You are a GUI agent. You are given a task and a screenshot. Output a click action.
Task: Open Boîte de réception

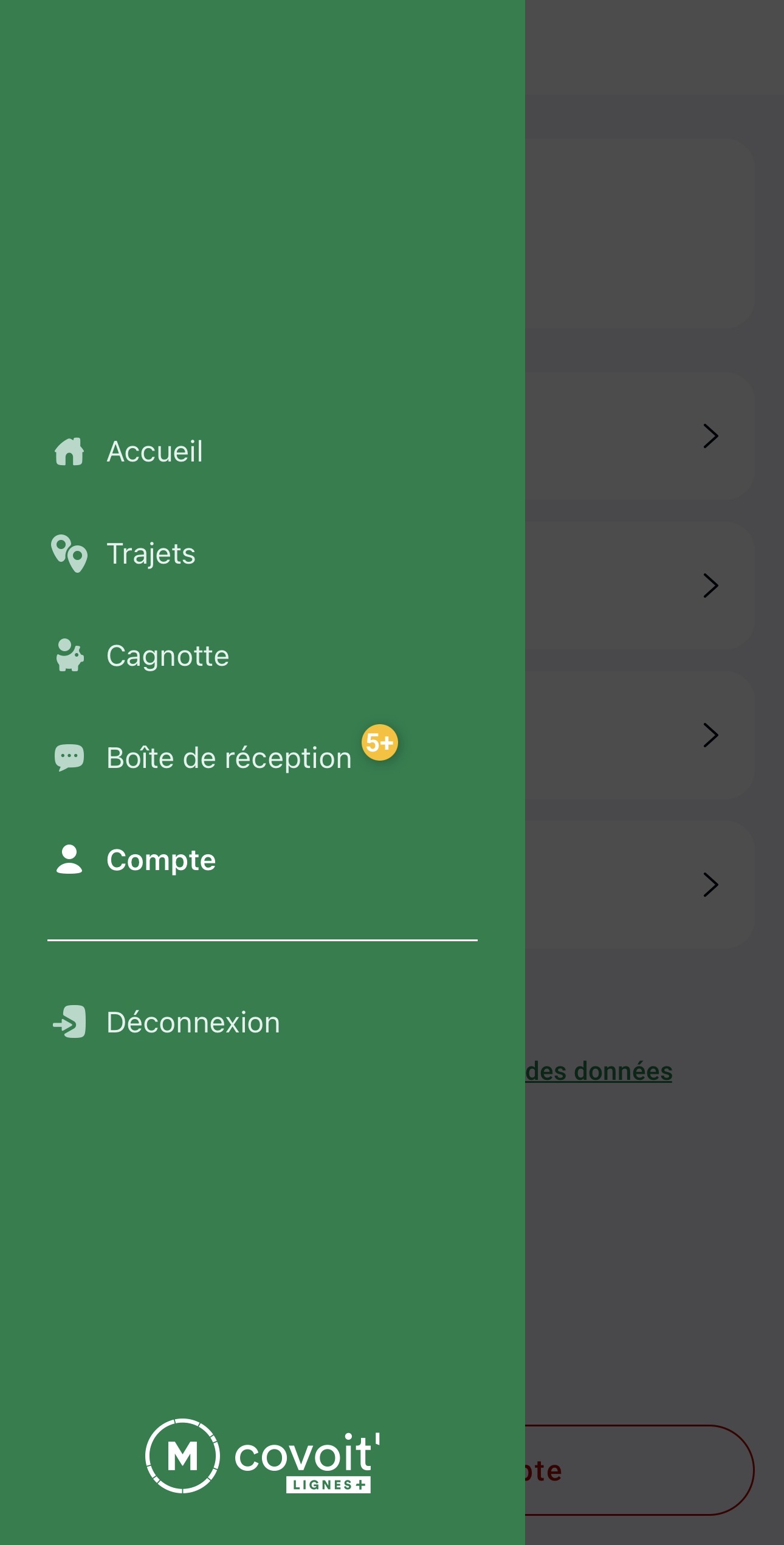(229, 758)
